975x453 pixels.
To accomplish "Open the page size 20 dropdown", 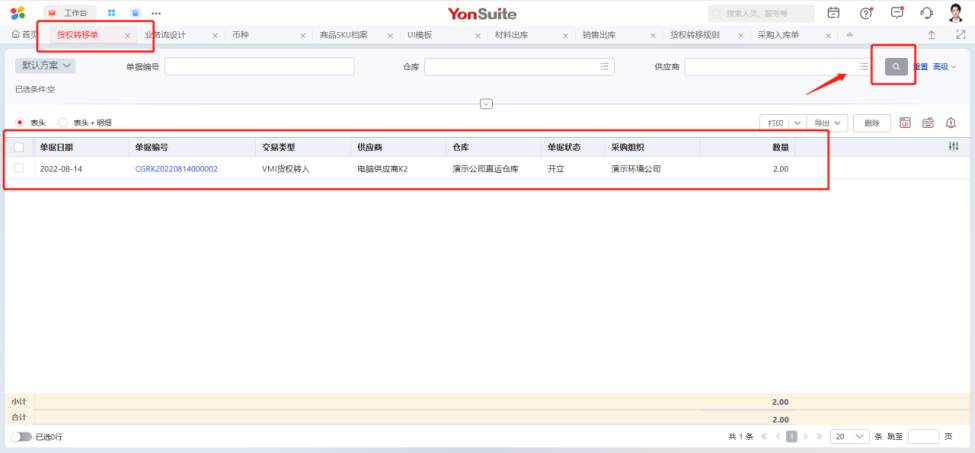I will click(x=849, y=437).
